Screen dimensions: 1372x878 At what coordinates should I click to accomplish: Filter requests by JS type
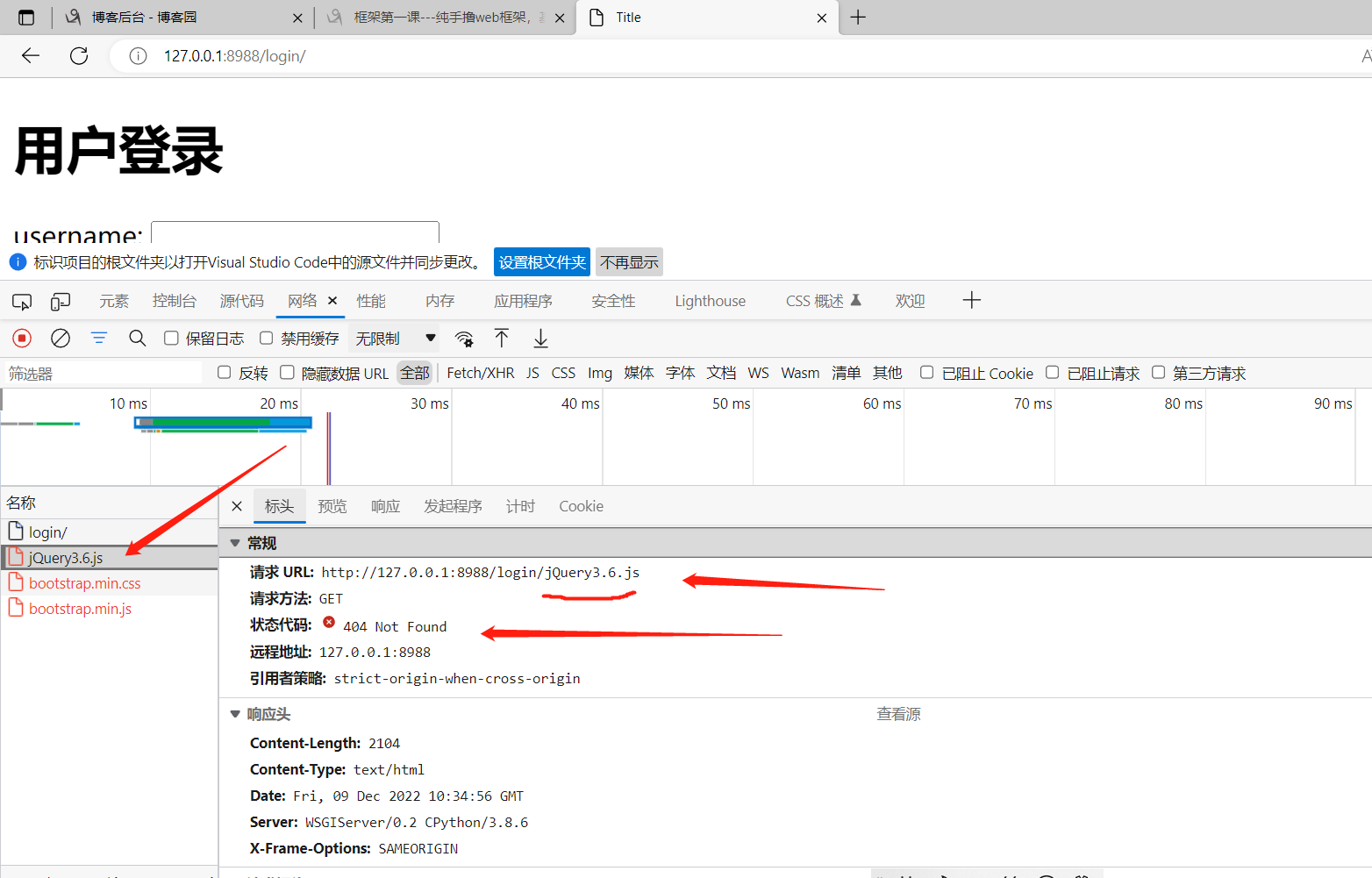533,373
